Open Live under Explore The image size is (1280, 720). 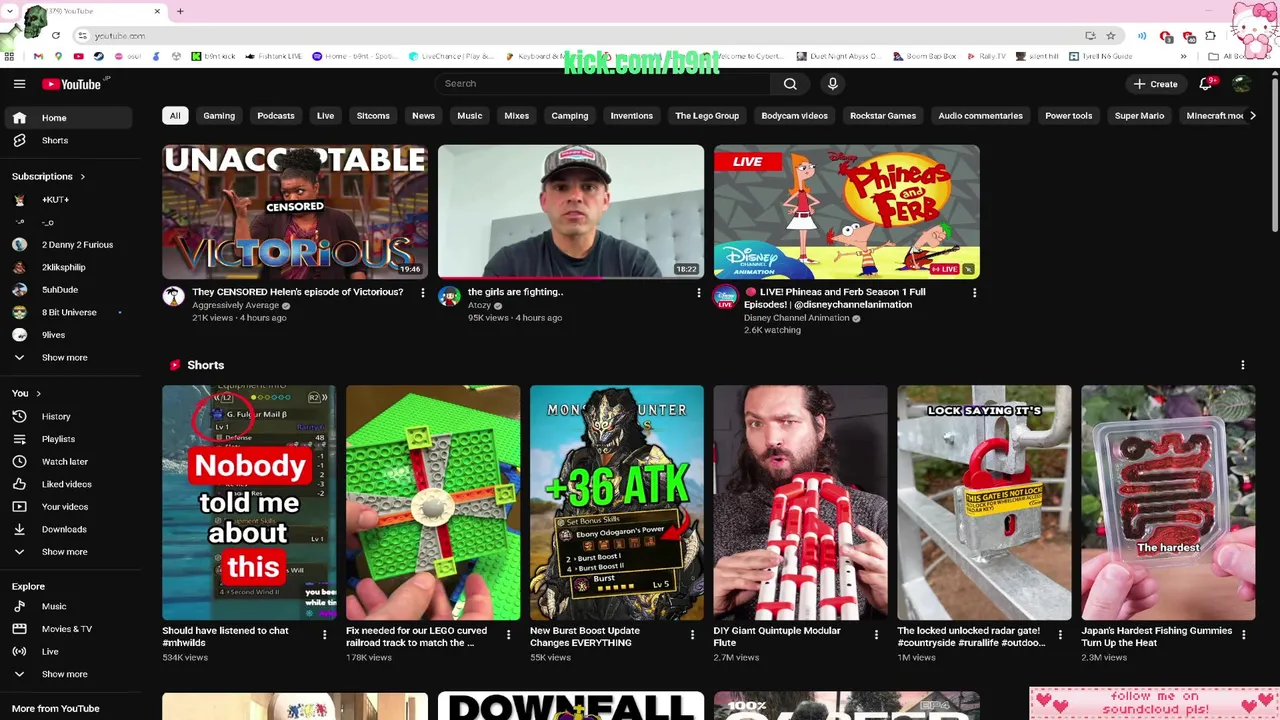[x=66, y=652]
